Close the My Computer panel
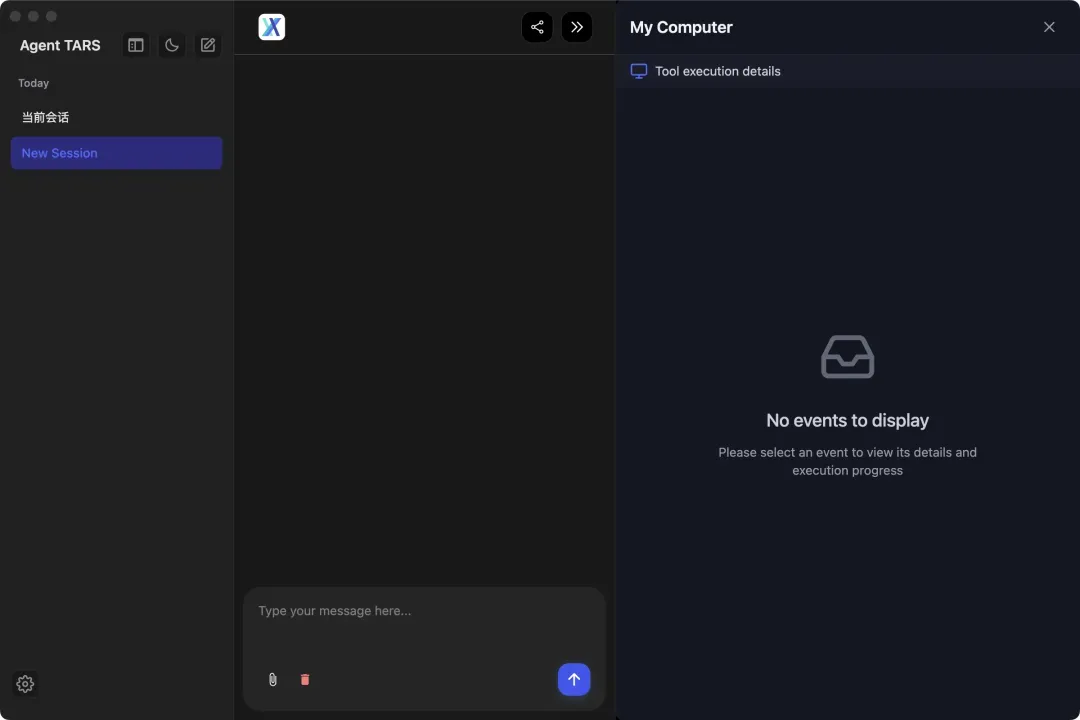This screenshot has height=720, width=1080. tap(1049, 27)
